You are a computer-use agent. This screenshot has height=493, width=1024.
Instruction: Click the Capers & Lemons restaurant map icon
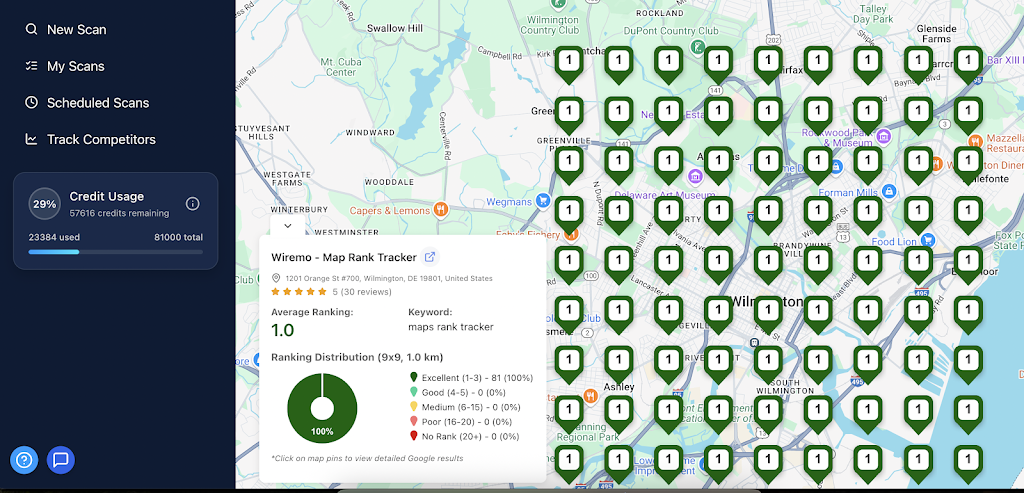tap(441, 210)
